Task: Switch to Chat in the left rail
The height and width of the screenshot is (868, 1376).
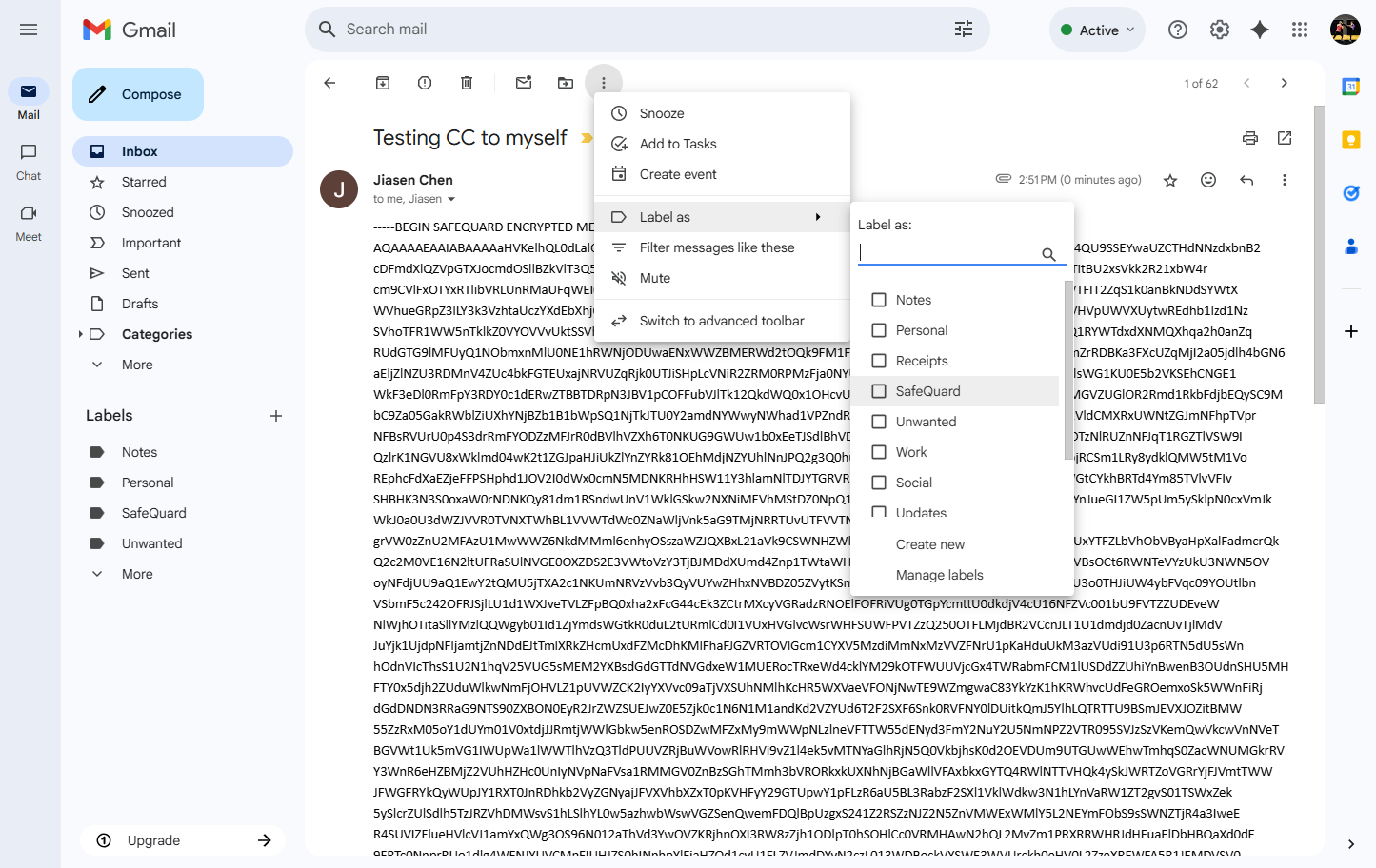Action: point(29,162)
